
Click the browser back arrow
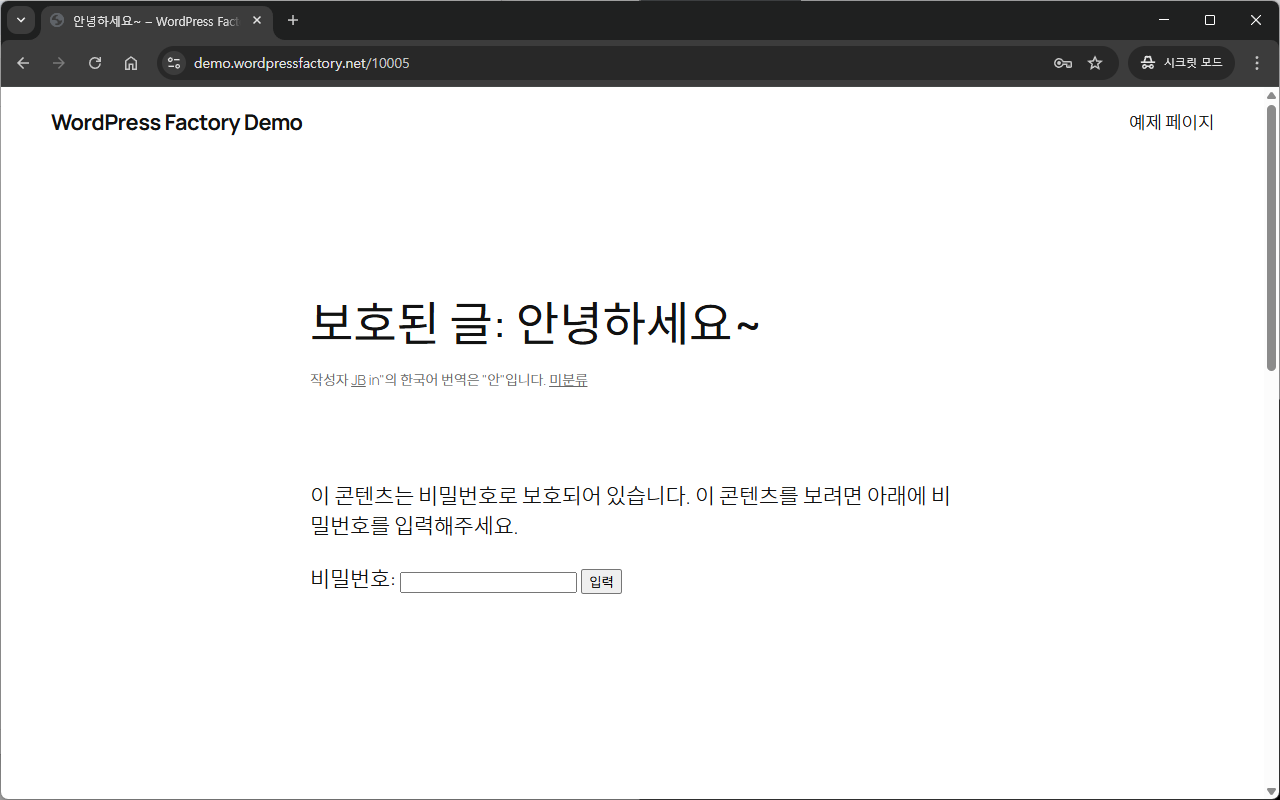click(x=23, y=63)
